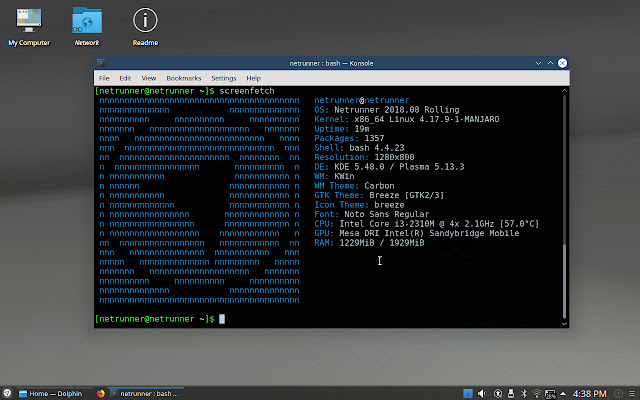Image resolution: width=640 pixels, height=400 pixels.
Task: Click the 'Netrunner 2018.08 Rolling' OS line
Action: coord(397,110)
